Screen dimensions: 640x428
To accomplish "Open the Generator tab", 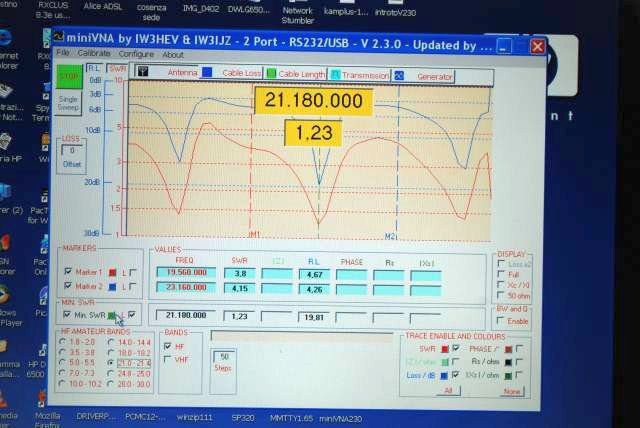I will point(423,76).
